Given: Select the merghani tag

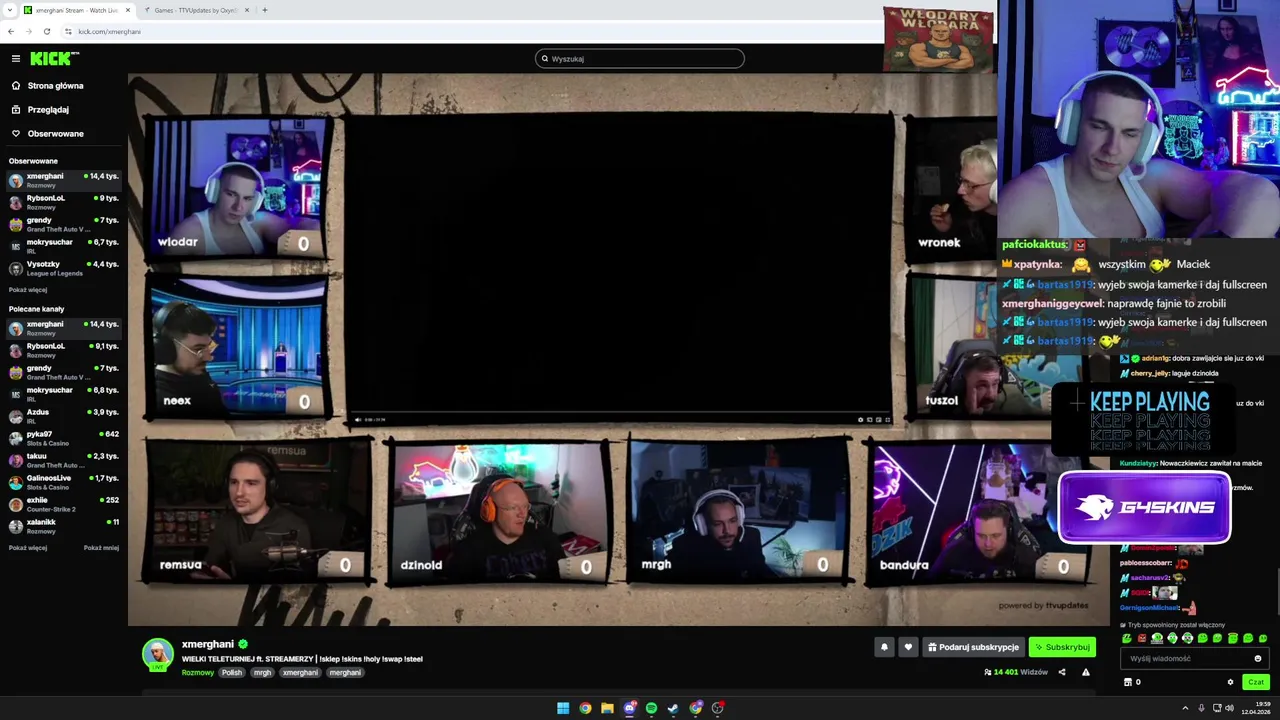Looking at the screenshot, I should tap(345, 673).
